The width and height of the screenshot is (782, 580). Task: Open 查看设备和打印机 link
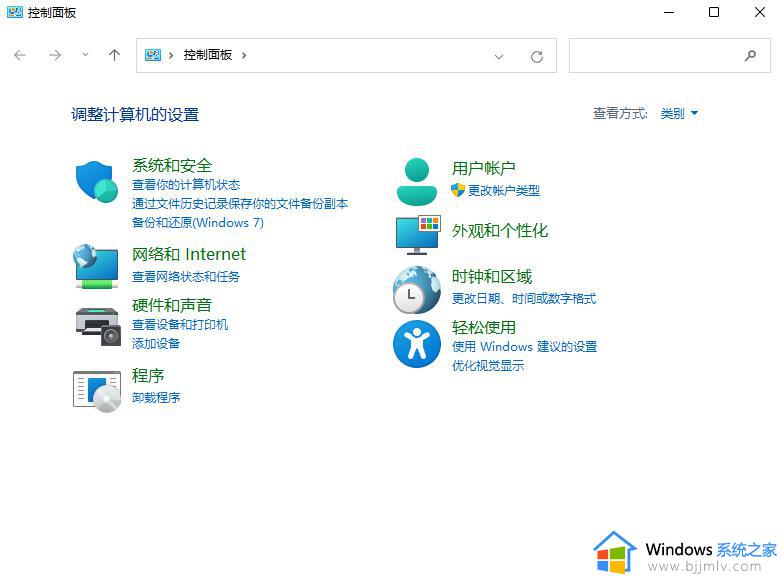(x=180, y=325)
